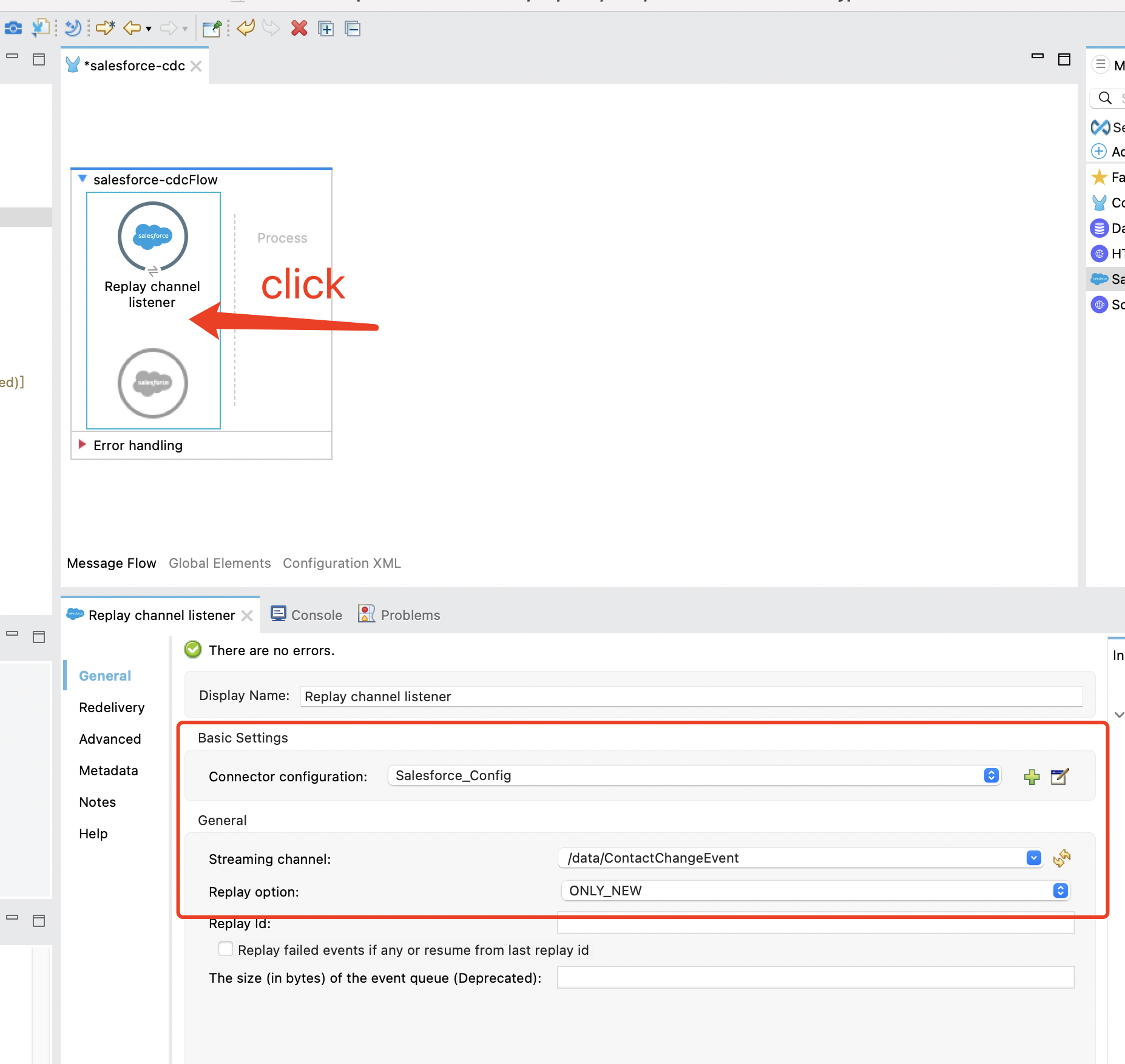Add a new connector configuration with green plus
The image size is (1125, 1064).
click(1032, 776)
